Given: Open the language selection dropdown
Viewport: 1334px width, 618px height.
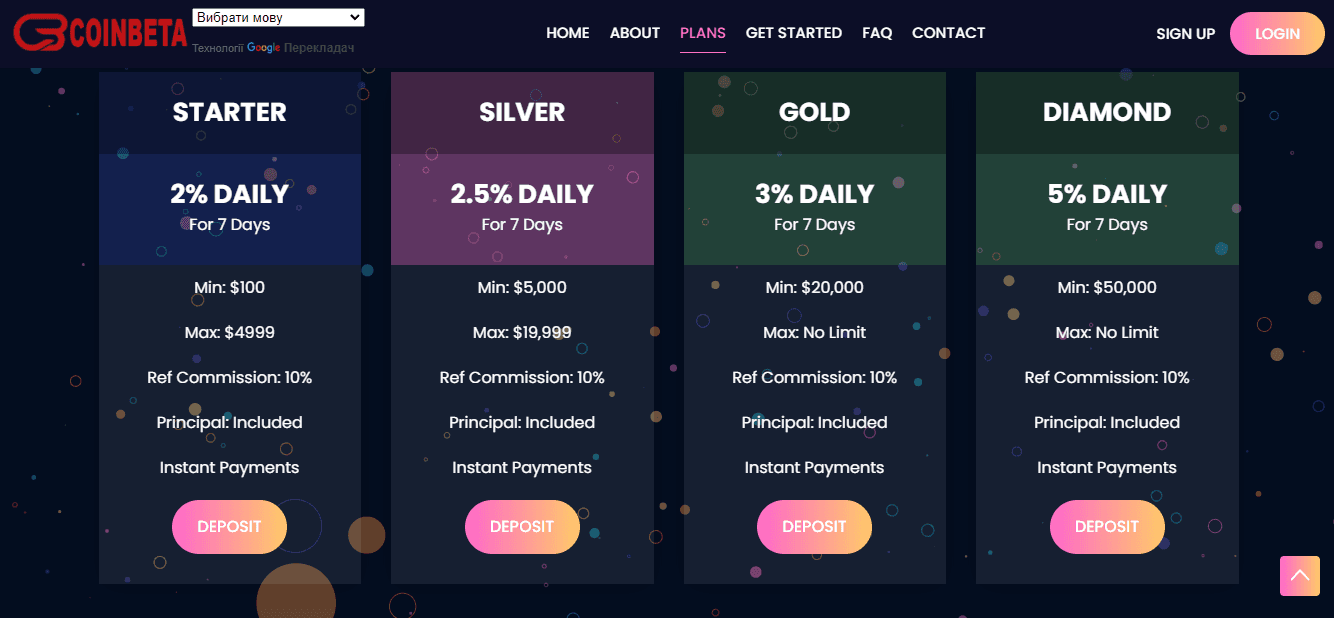Looking at the screenshot, I should click(x=278, y=18).
